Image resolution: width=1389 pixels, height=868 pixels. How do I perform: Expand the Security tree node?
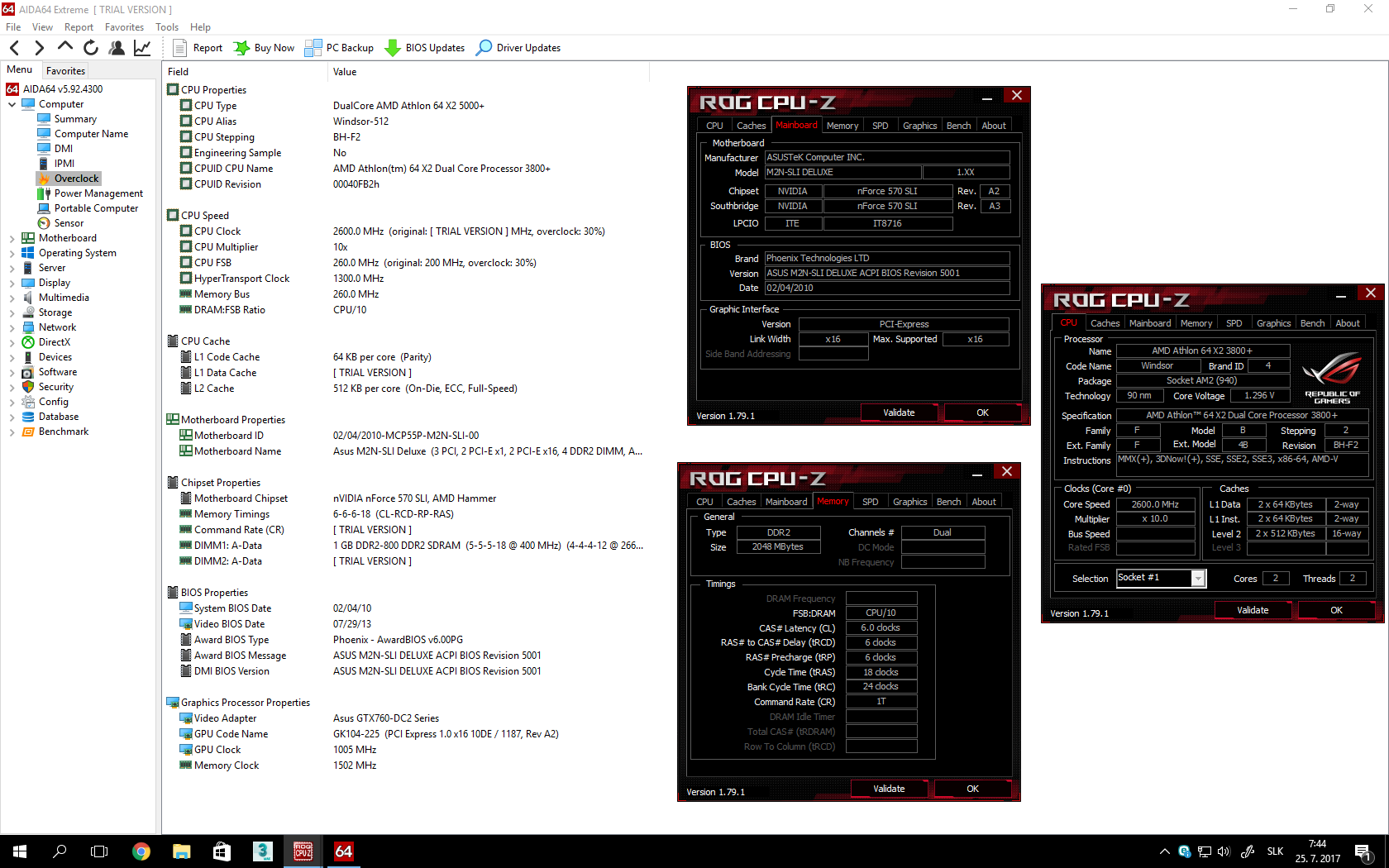point(12,388)
